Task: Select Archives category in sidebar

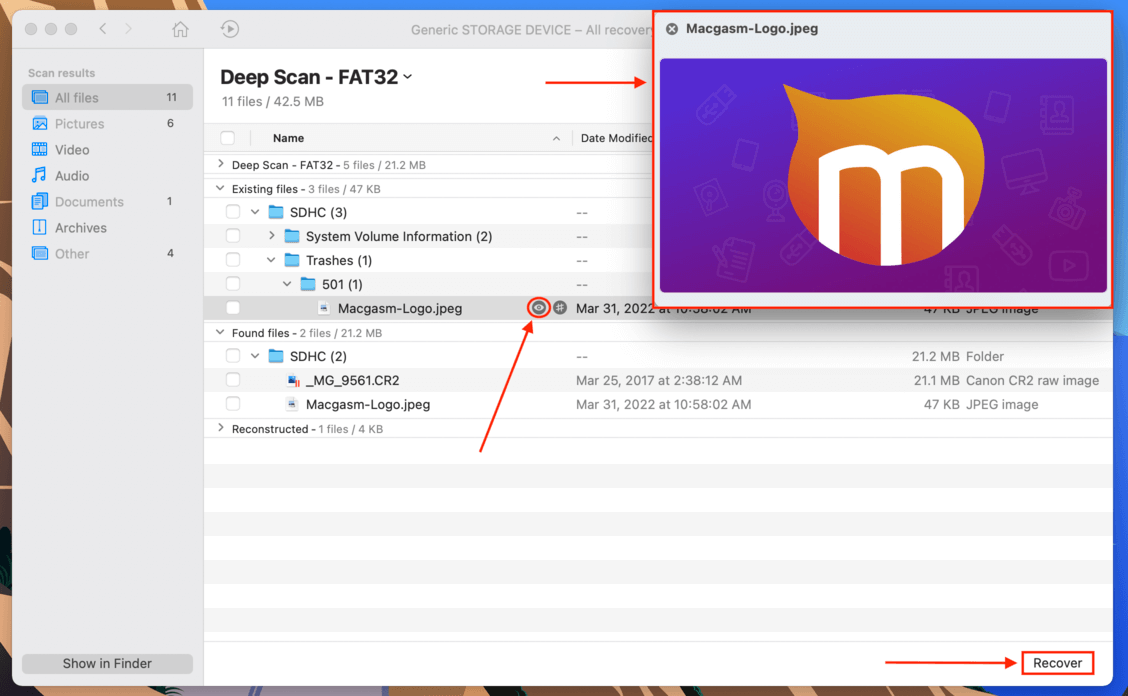Action: point(107,227)
